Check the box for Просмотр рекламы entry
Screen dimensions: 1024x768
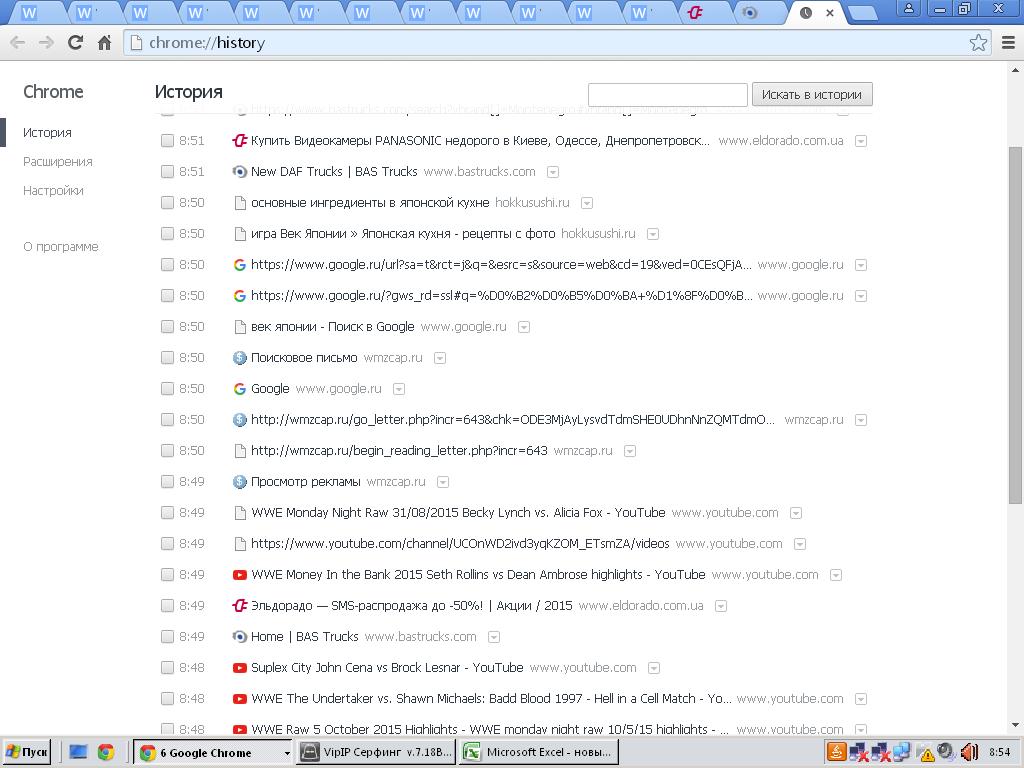pyautogui.click(x=167, y=482)
